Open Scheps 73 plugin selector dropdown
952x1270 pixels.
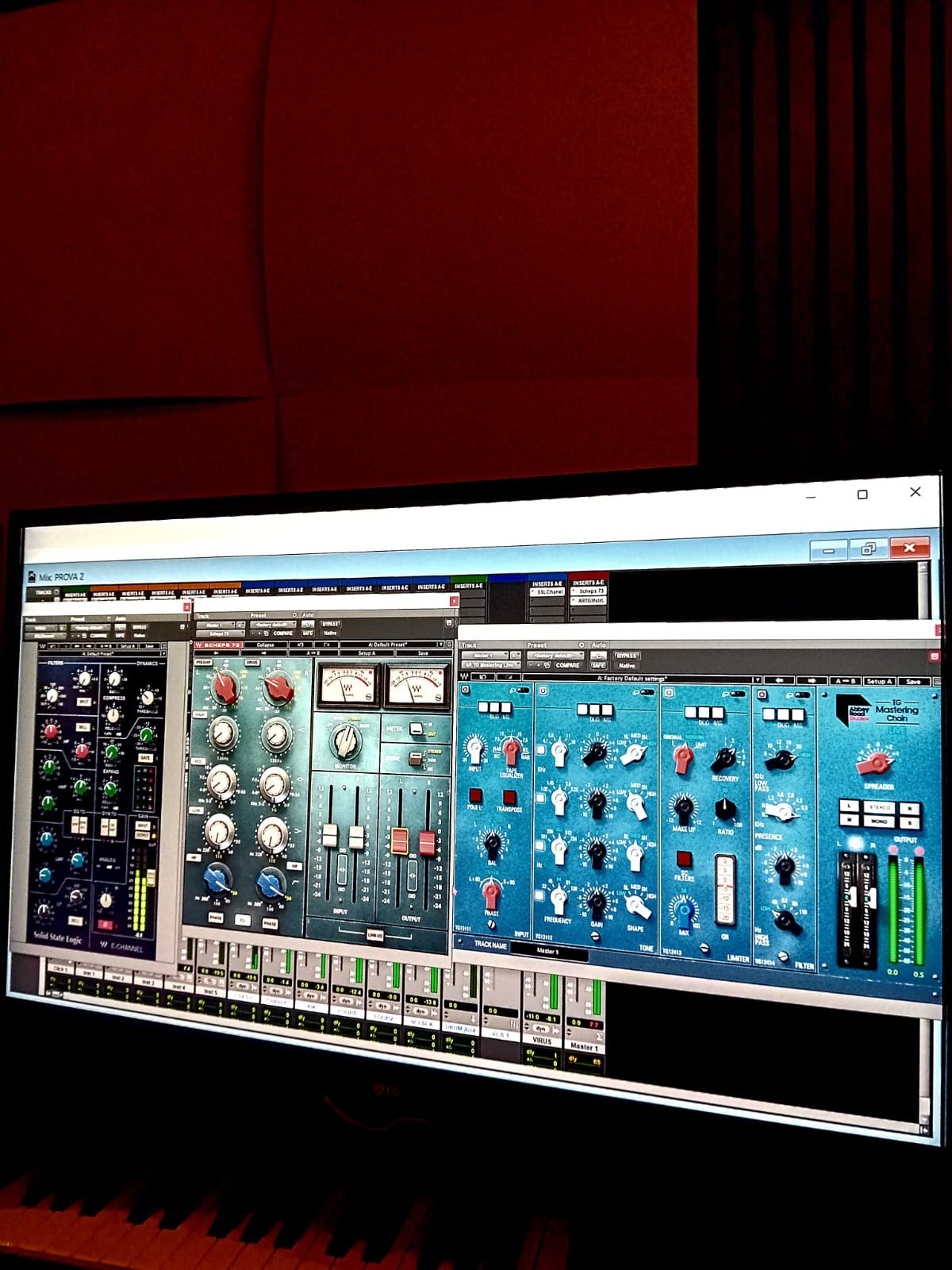click(220, 633)
